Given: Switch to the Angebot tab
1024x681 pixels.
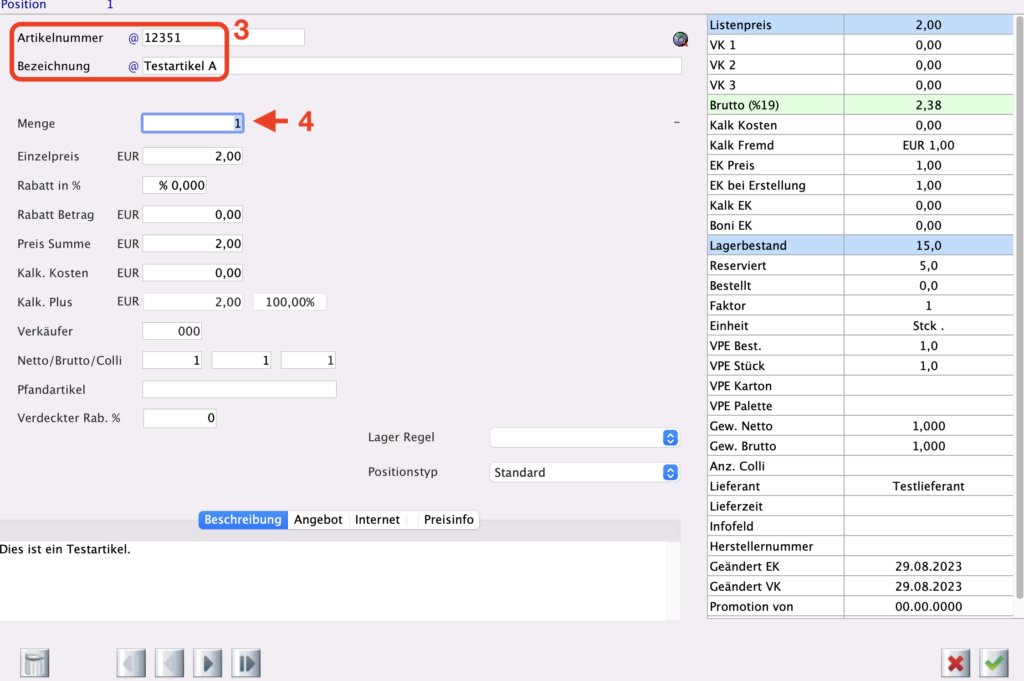Looking at the screenshot, I should (x=318, y=520).
